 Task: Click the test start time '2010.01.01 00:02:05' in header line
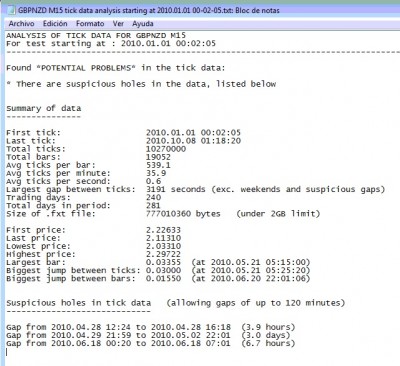(x=168, y=43)
